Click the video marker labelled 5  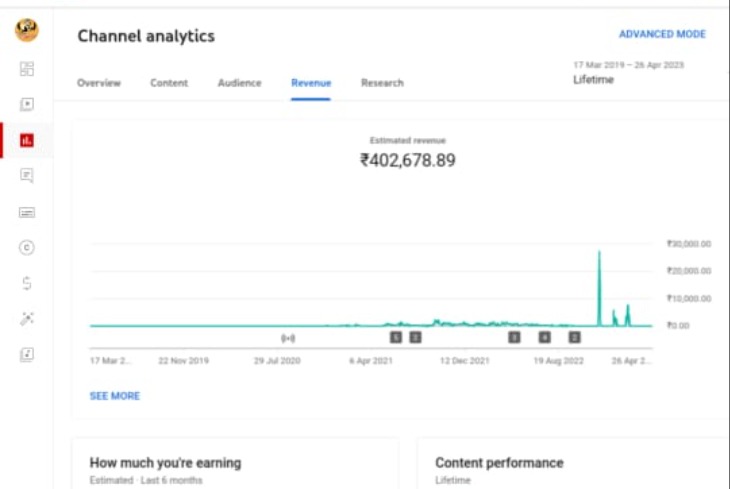pos(396,337)
